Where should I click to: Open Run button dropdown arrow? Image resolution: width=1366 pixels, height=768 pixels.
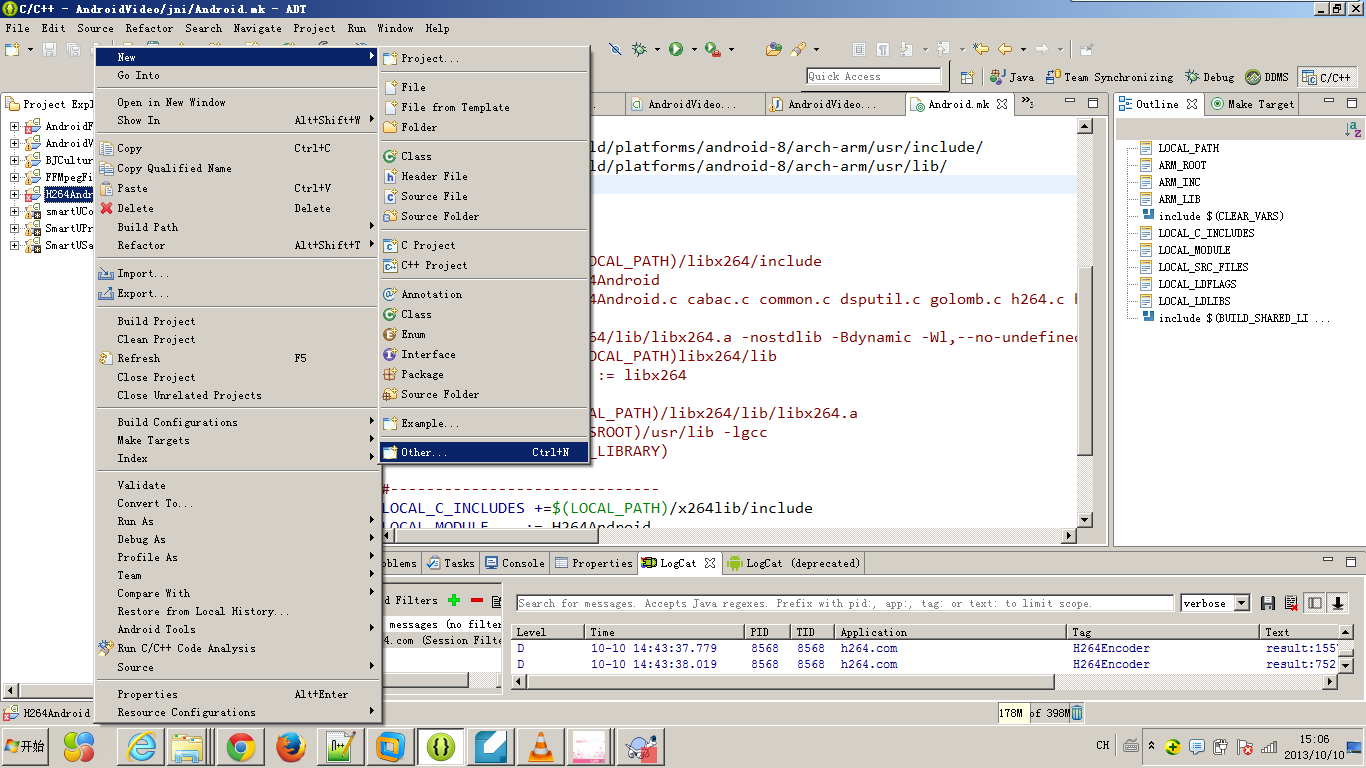pyautogui.click(x=693, y=49)
